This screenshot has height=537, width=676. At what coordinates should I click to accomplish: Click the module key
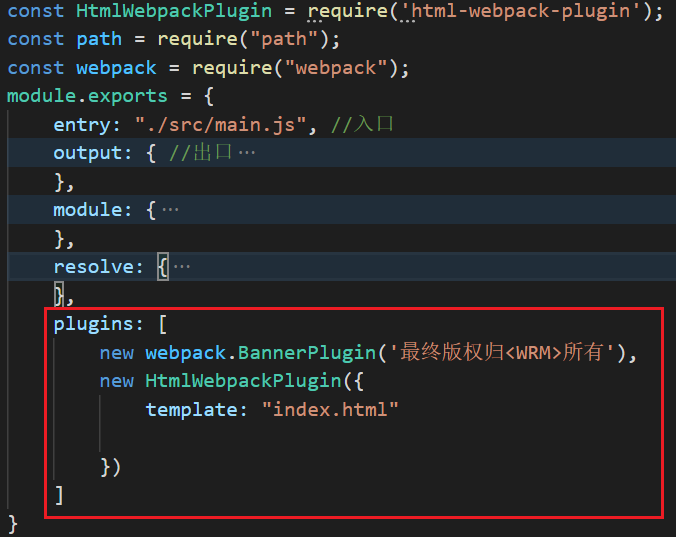pos(88,210)
